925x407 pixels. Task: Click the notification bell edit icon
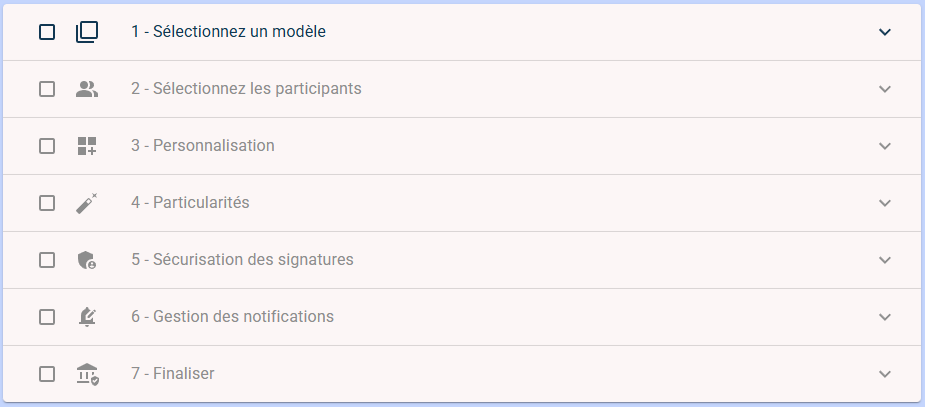click(87, 317)
